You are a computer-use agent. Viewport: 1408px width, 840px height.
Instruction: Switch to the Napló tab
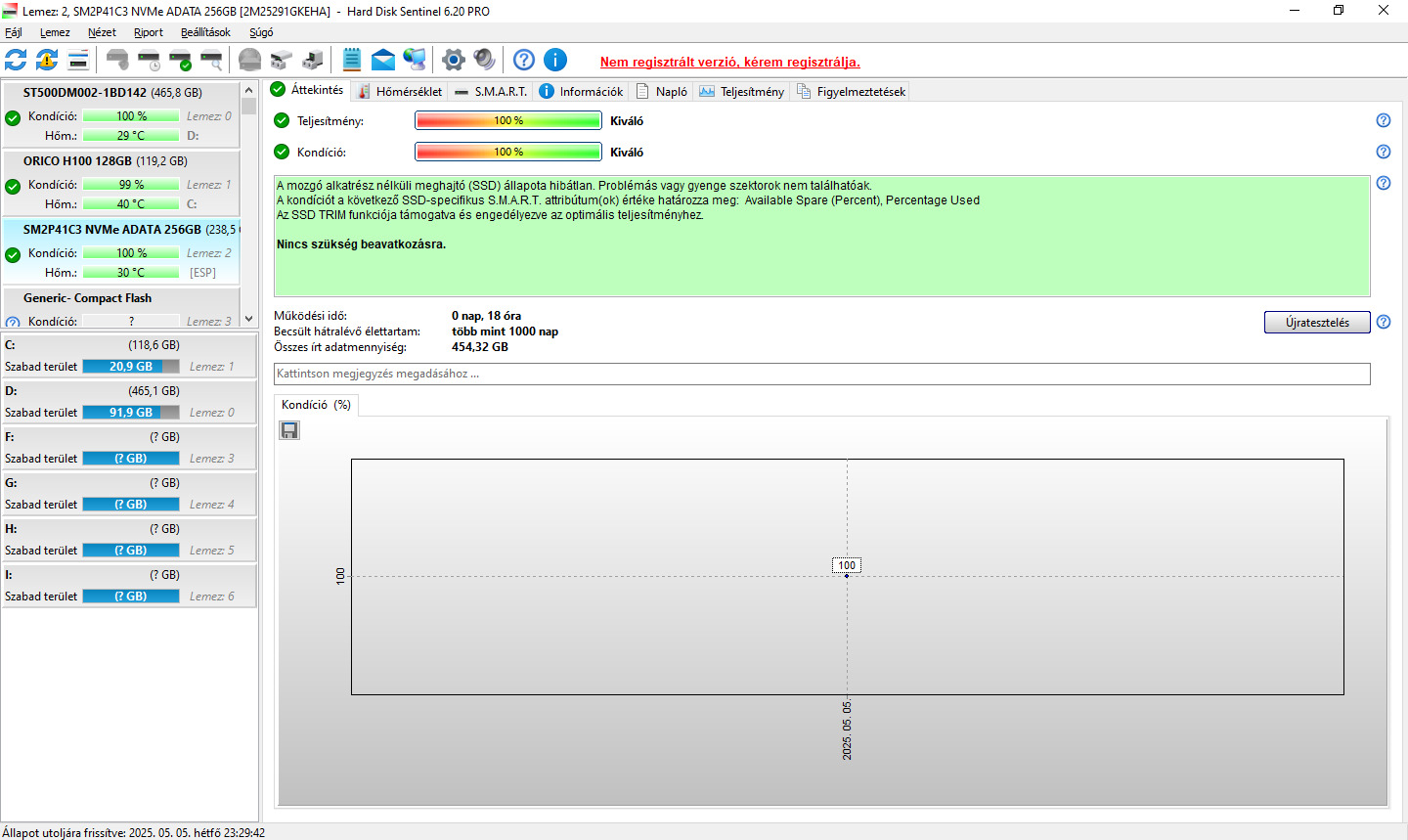pyautogui.click(x=662, y=91)
